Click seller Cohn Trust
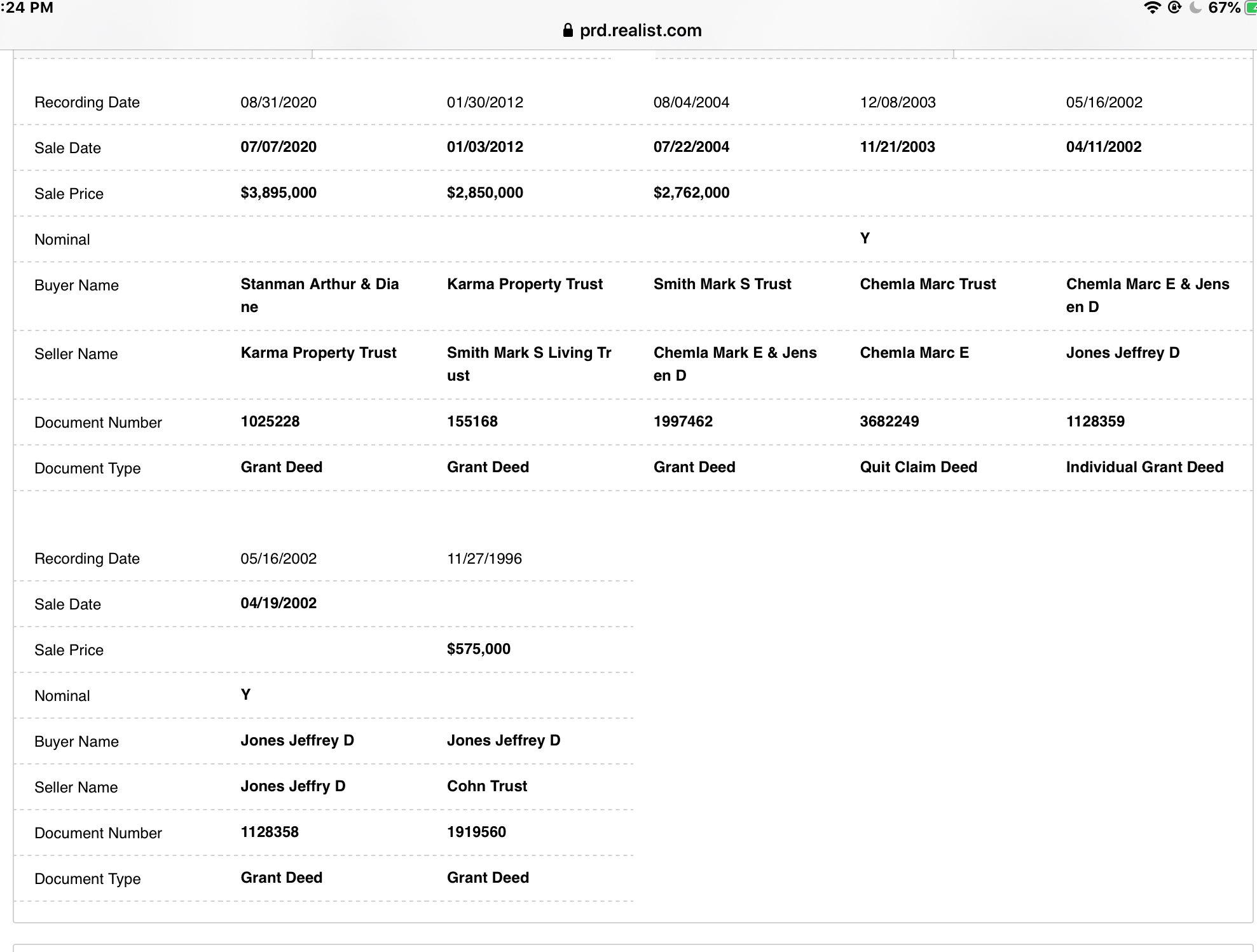 coord(487,786)
